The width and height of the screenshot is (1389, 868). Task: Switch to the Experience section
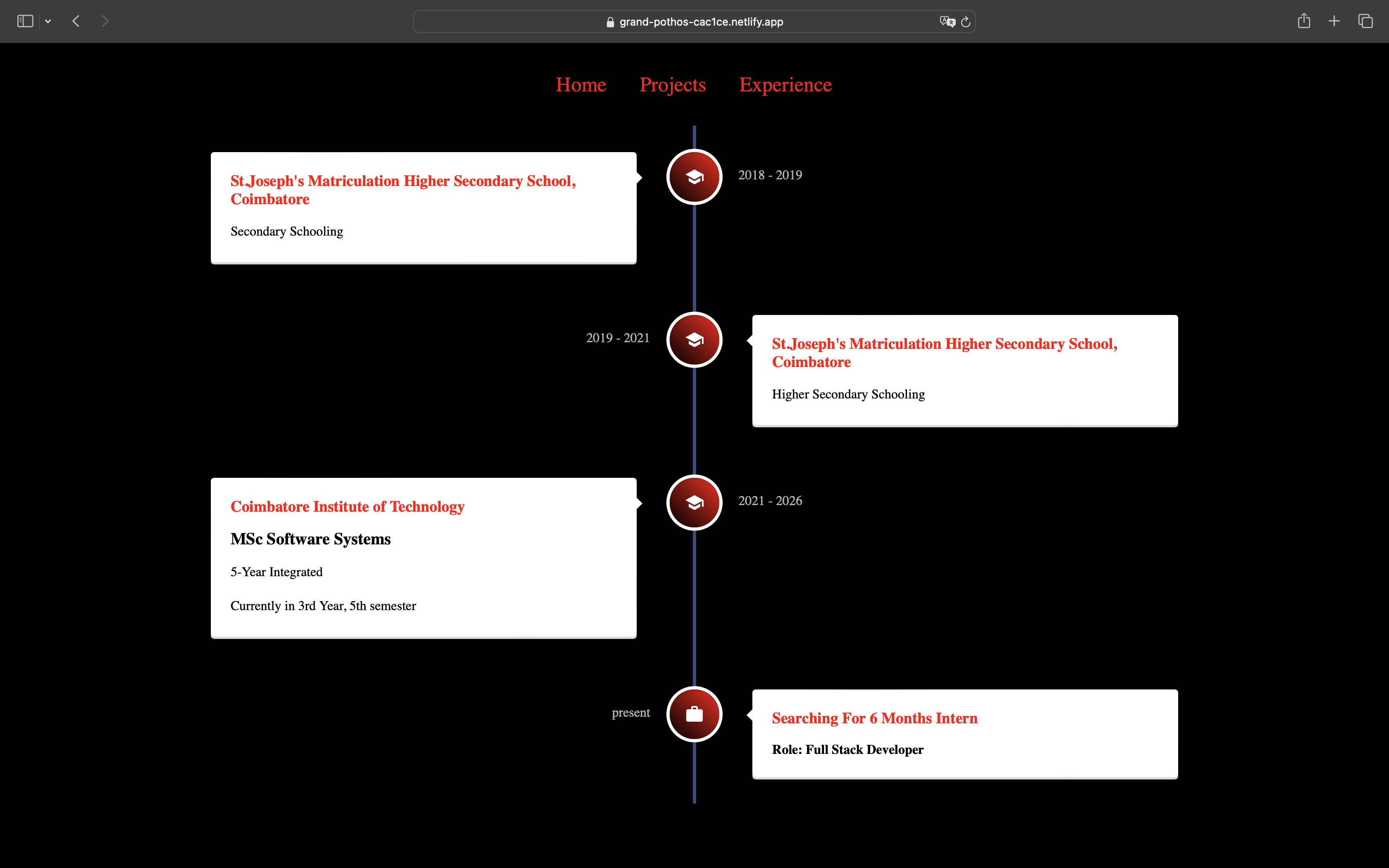[x=785, y=85]
